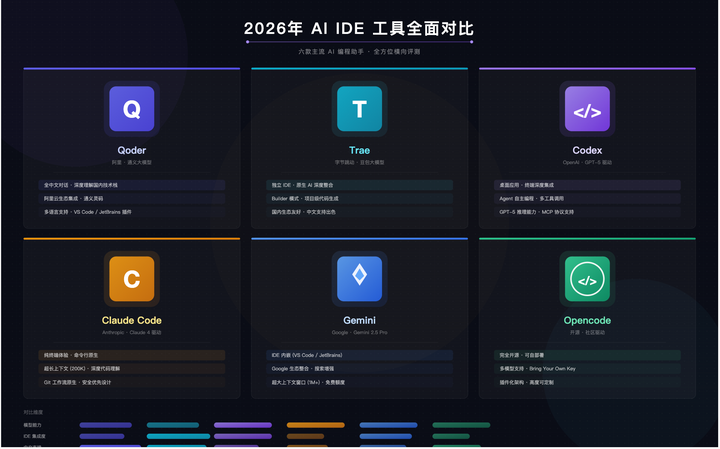Click the orange bar in 模型能力 row
The image size is (720, 449).
(315, 425)
